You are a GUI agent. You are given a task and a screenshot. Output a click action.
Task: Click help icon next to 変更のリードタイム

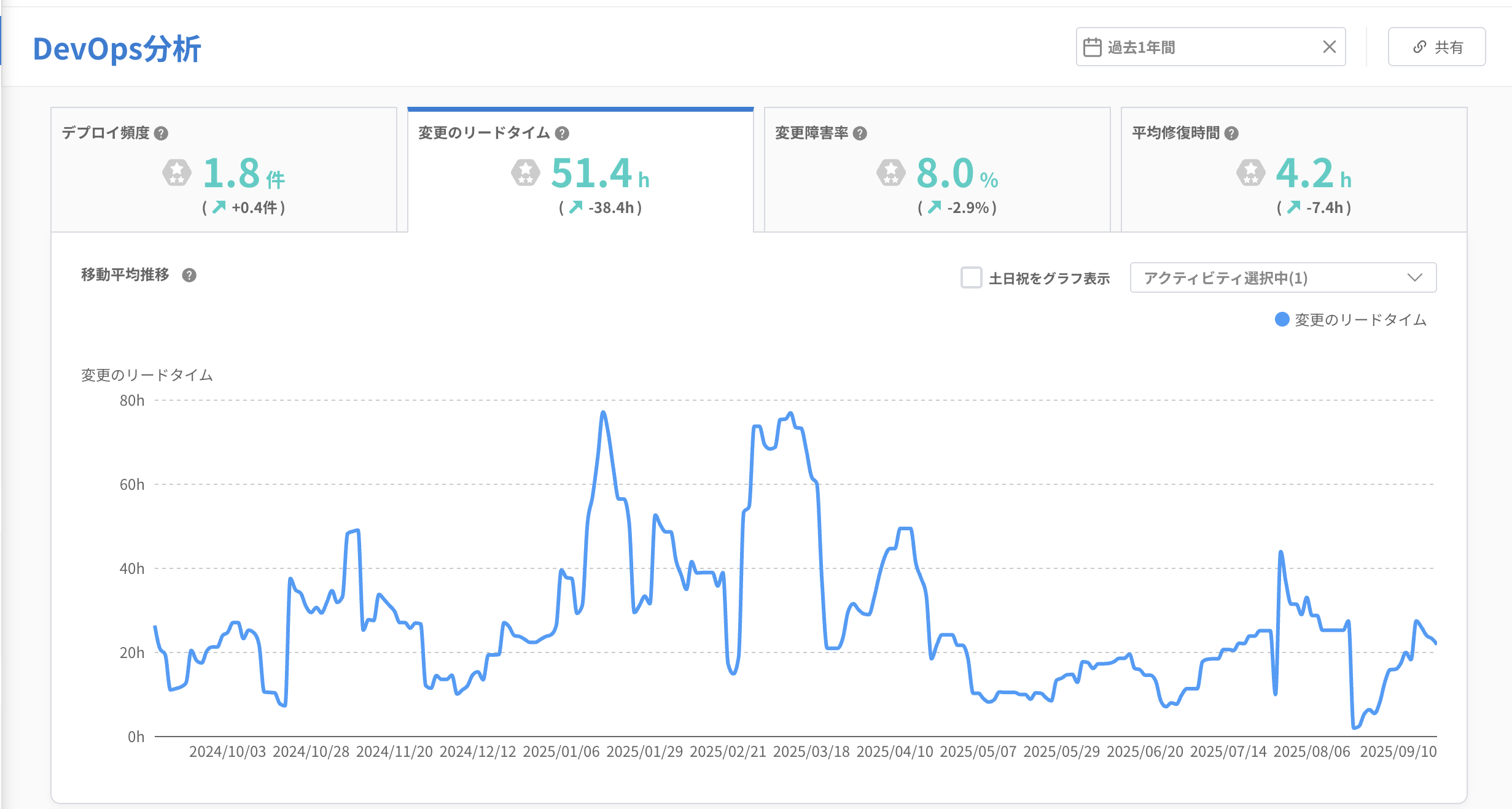click(x=562, y=133)
